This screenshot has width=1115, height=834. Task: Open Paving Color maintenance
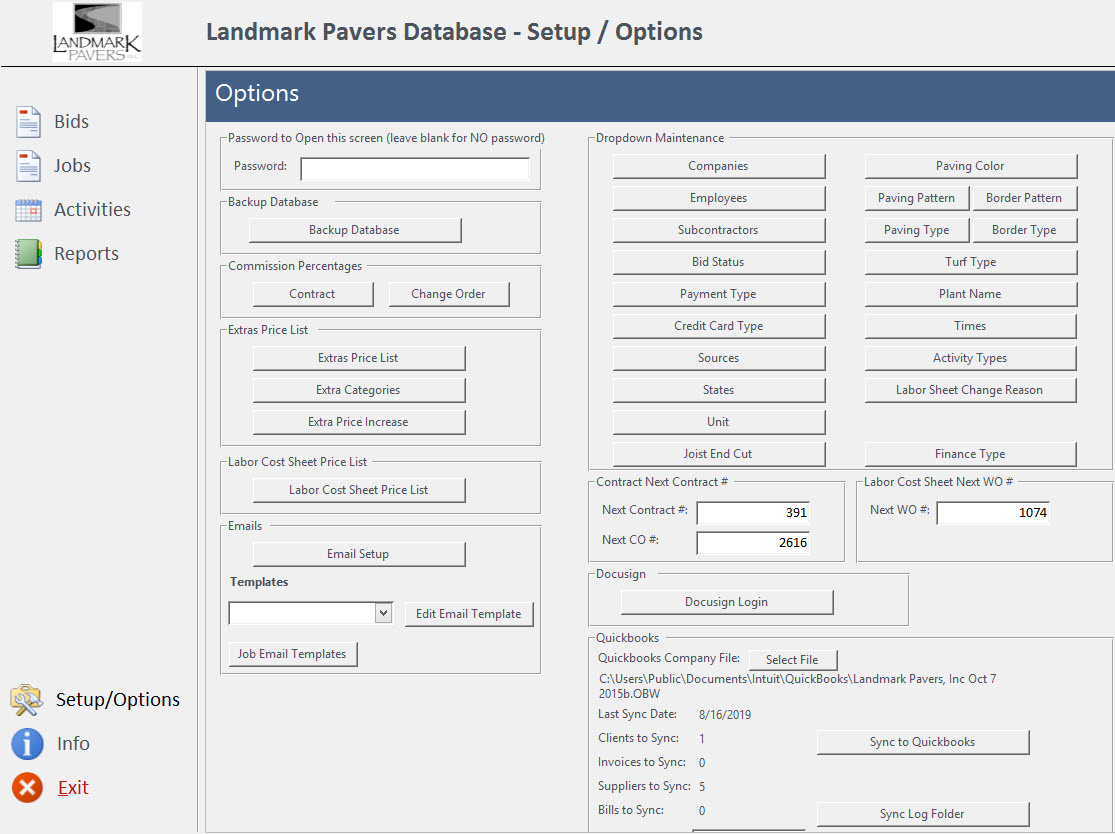971,166
